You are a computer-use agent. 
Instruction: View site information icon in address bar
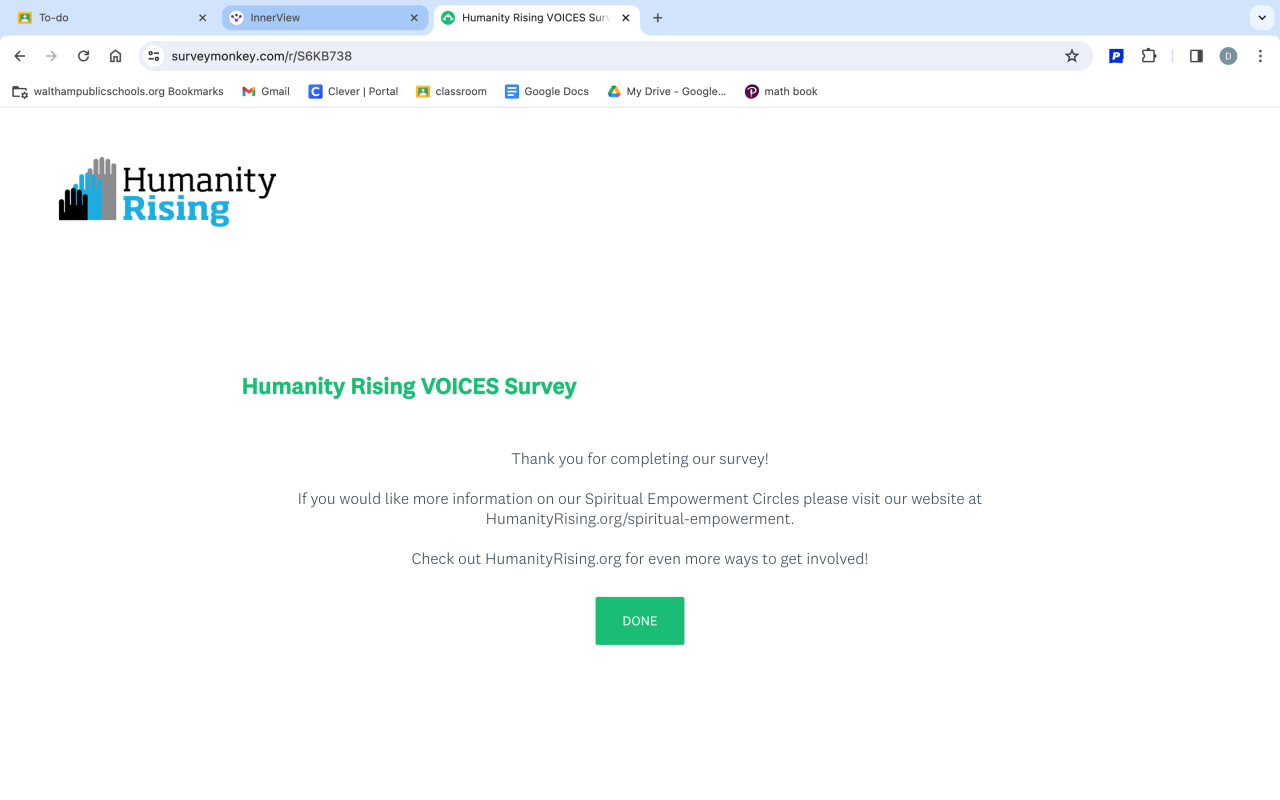(x=154, y=56)
